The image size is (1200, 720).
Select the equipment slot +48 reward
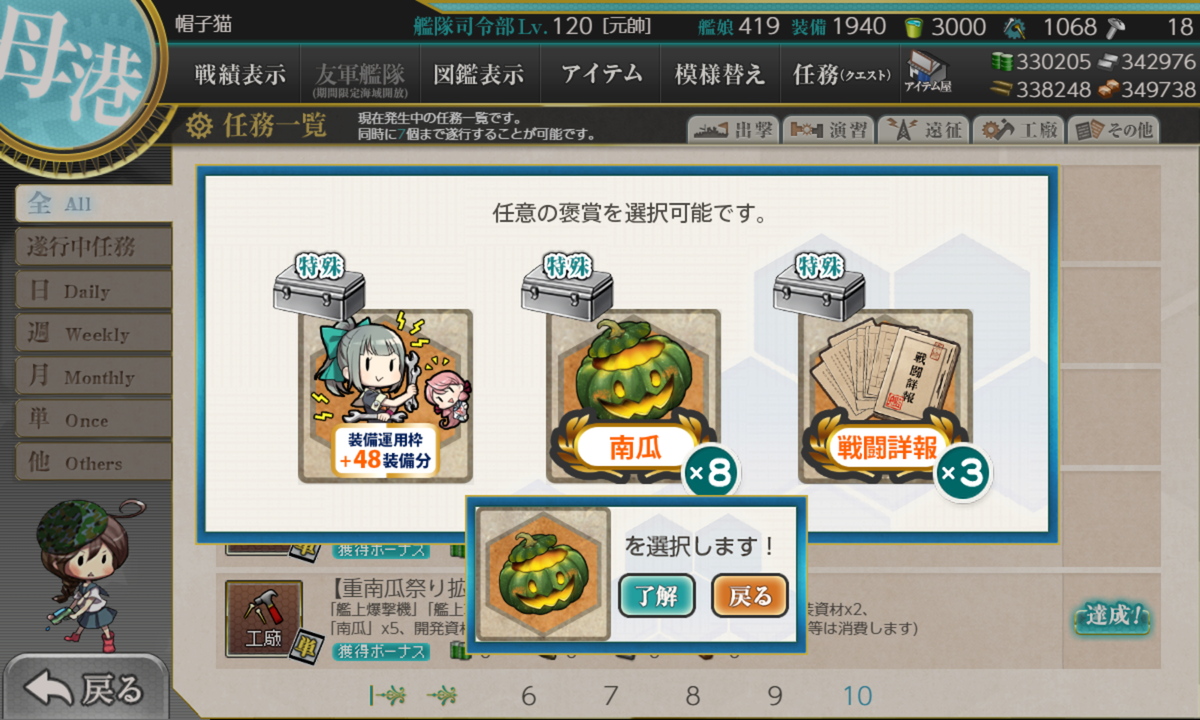[385, 395]
